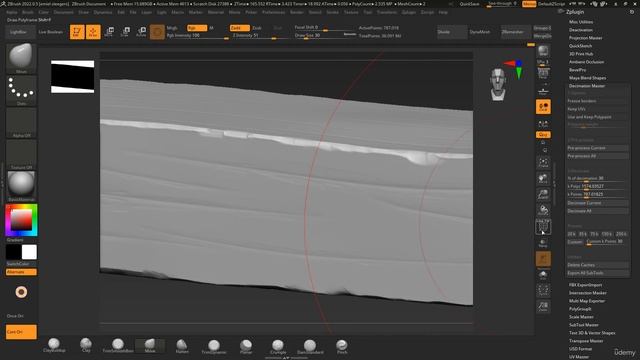Select the TrimDynamic brush
Screen dimensions: 640x360
(x=214, y=346)
